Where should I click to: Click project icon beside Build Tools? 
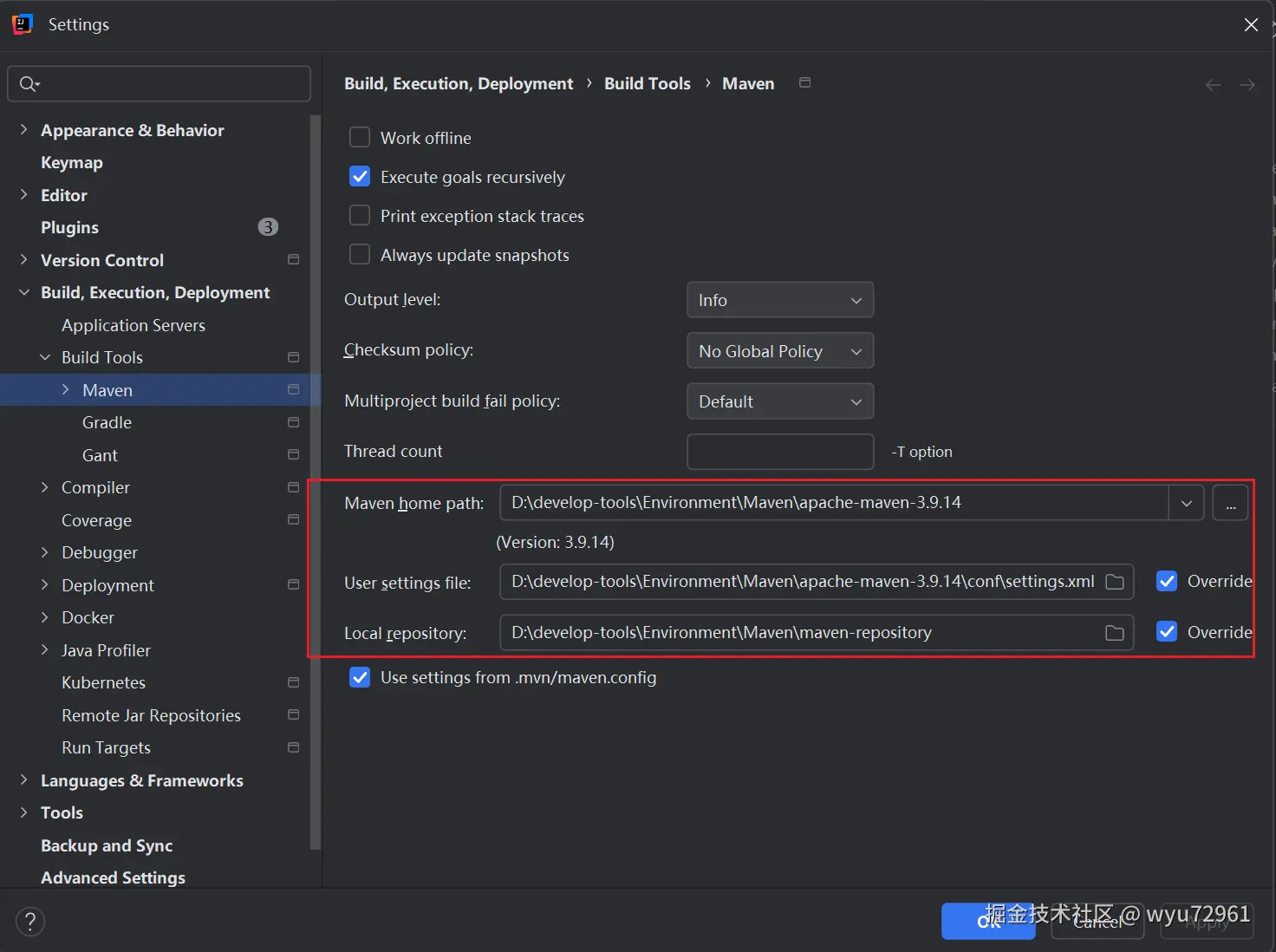pyautogui.click(x=293, y=357)
